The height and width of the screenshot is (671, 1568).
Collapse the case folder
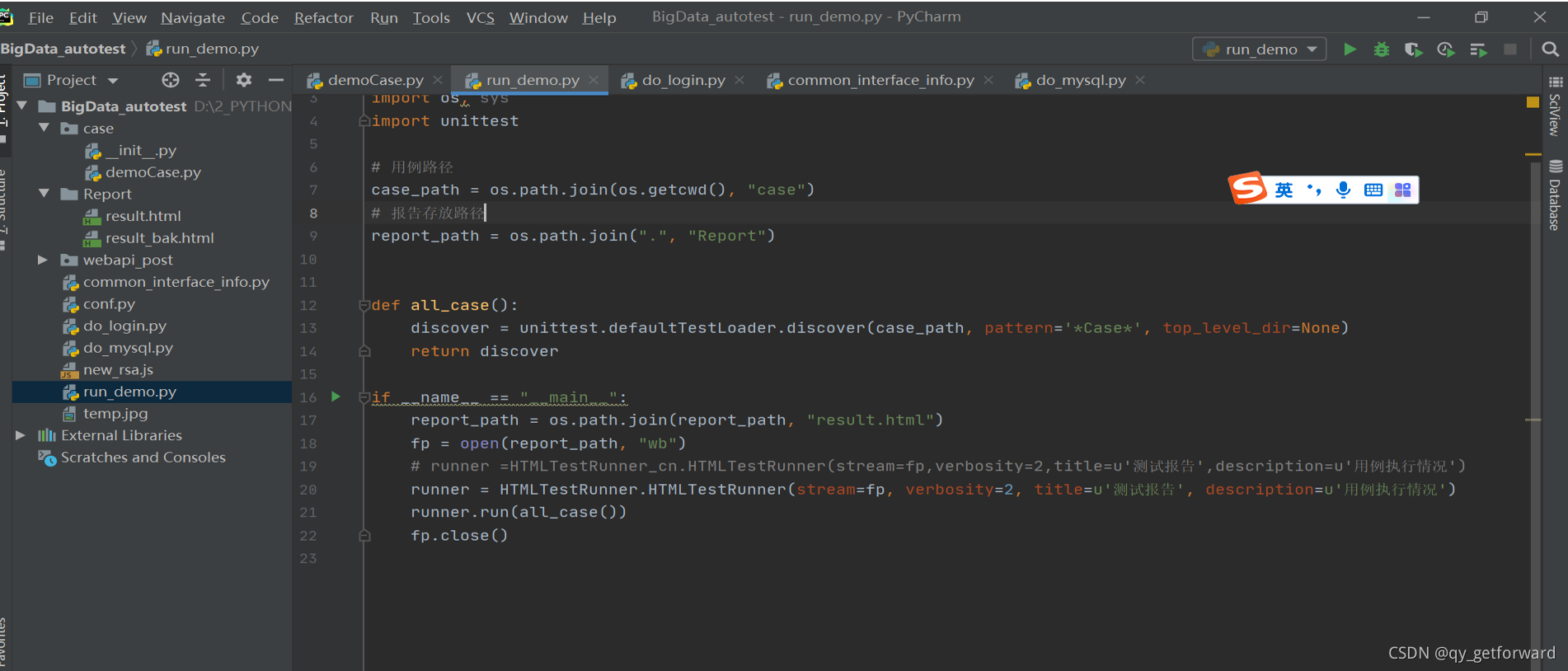[x=44, y=128]
